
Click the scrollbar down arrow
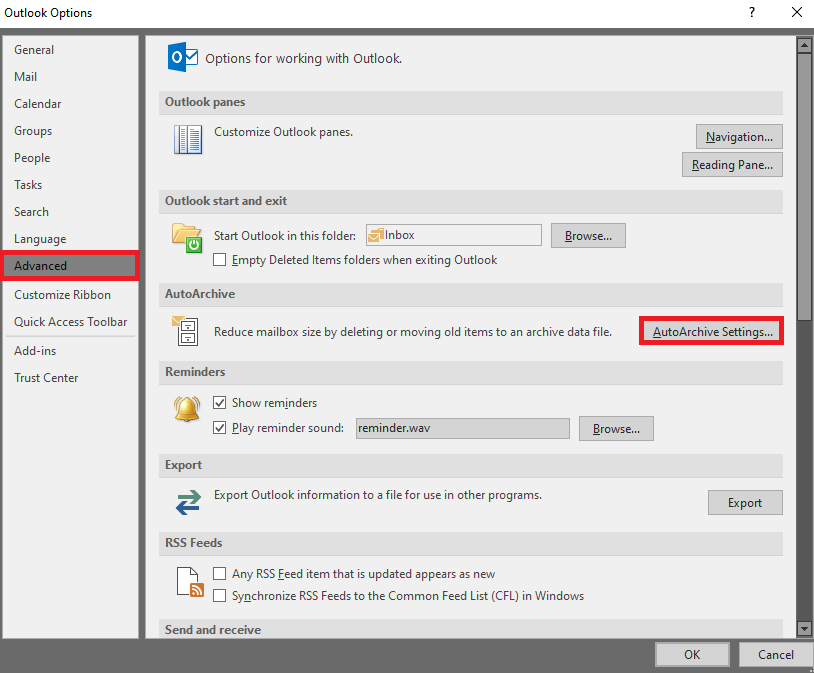(804, 629)
